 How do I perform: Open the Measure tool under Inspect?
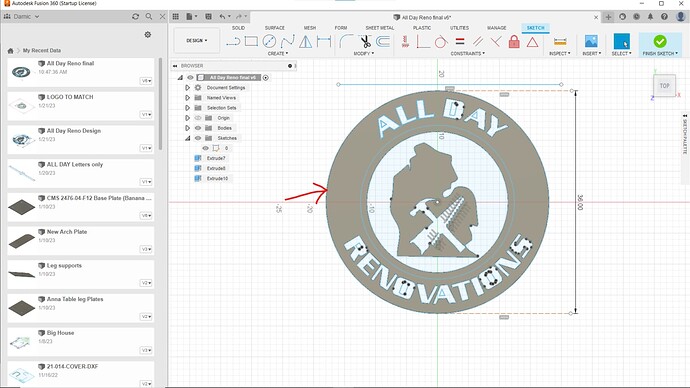[x=560, y=42]
